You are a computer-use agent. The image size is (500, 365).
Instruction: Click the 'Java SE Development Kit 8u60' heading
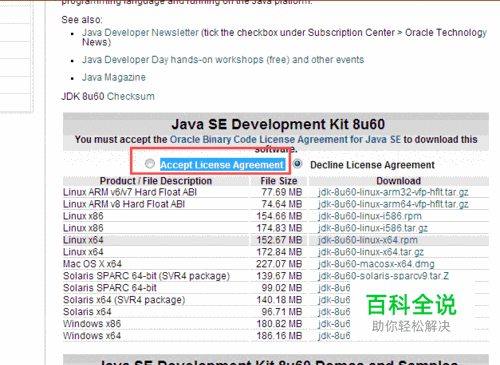pos(278,124)
